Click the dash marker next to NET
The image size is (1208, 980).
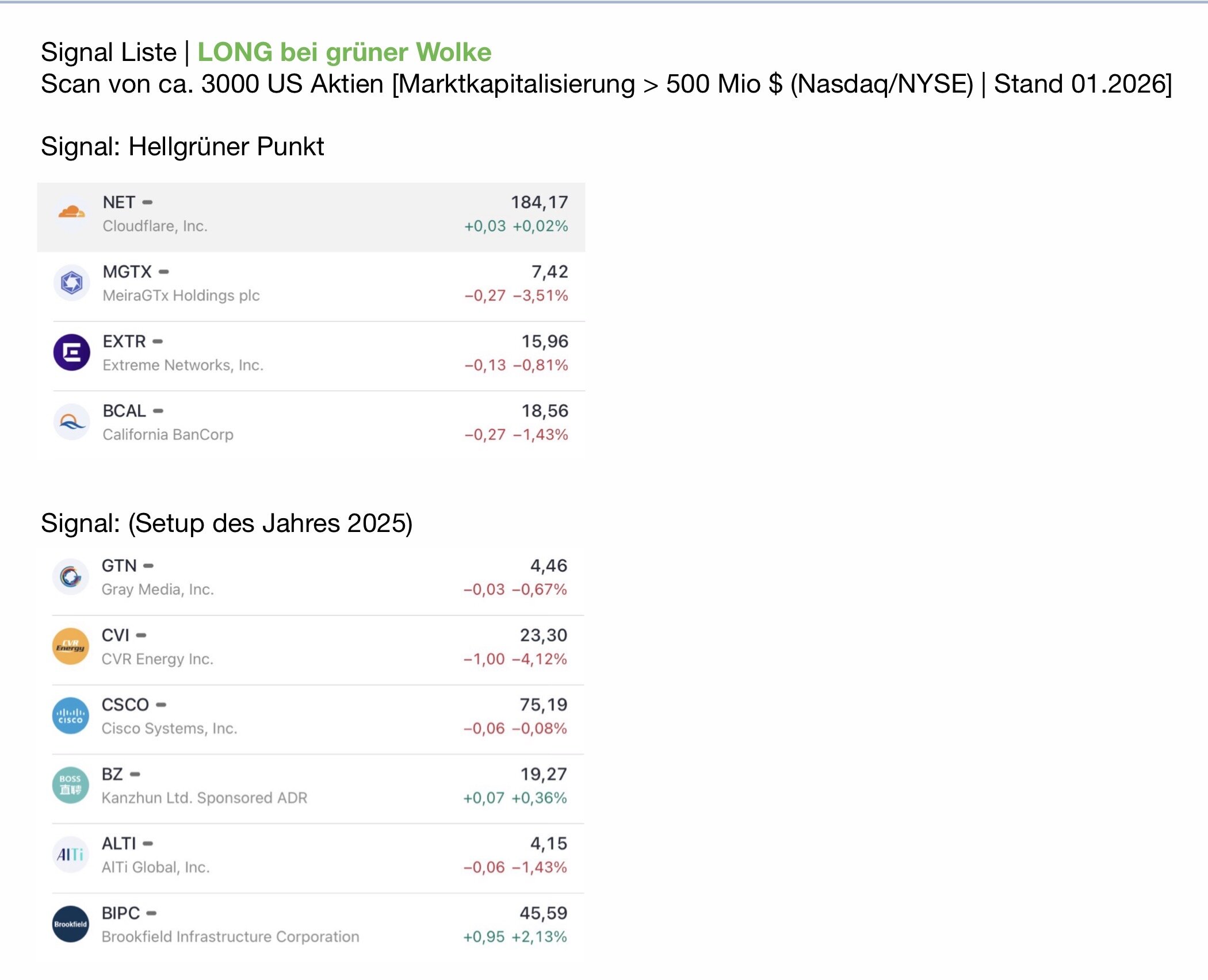coord(147,202)
